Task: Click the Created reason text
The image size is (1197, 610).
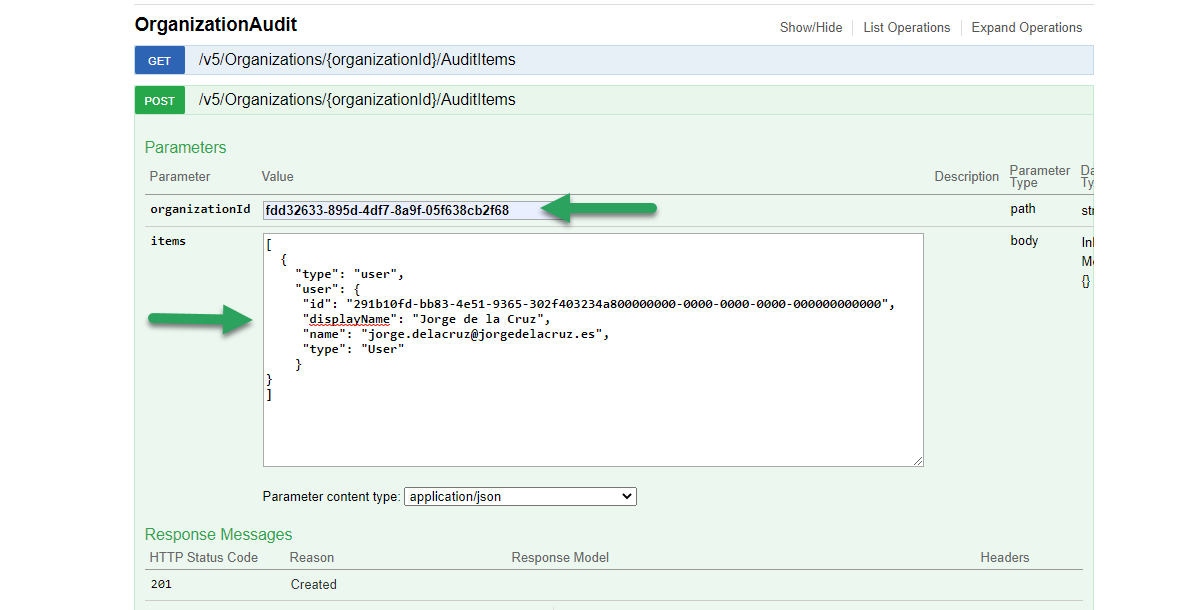Action: click(314, 584)
